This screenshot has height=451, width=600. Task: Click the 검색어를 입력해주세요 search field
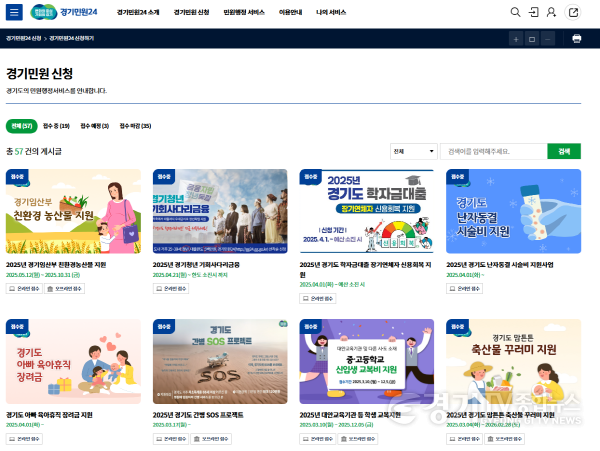(x=494, y=151)
